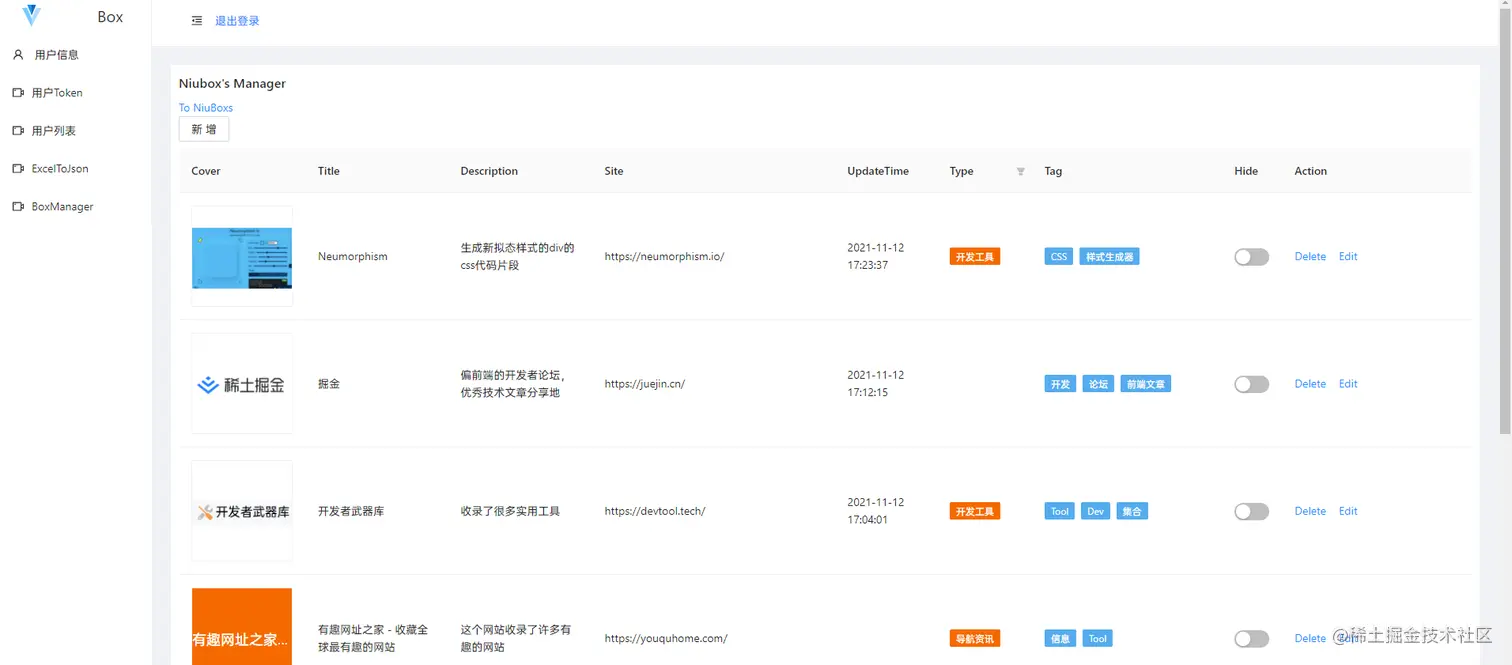Click the 开发 tag in 掘金 row

(x=1060, y=384)
